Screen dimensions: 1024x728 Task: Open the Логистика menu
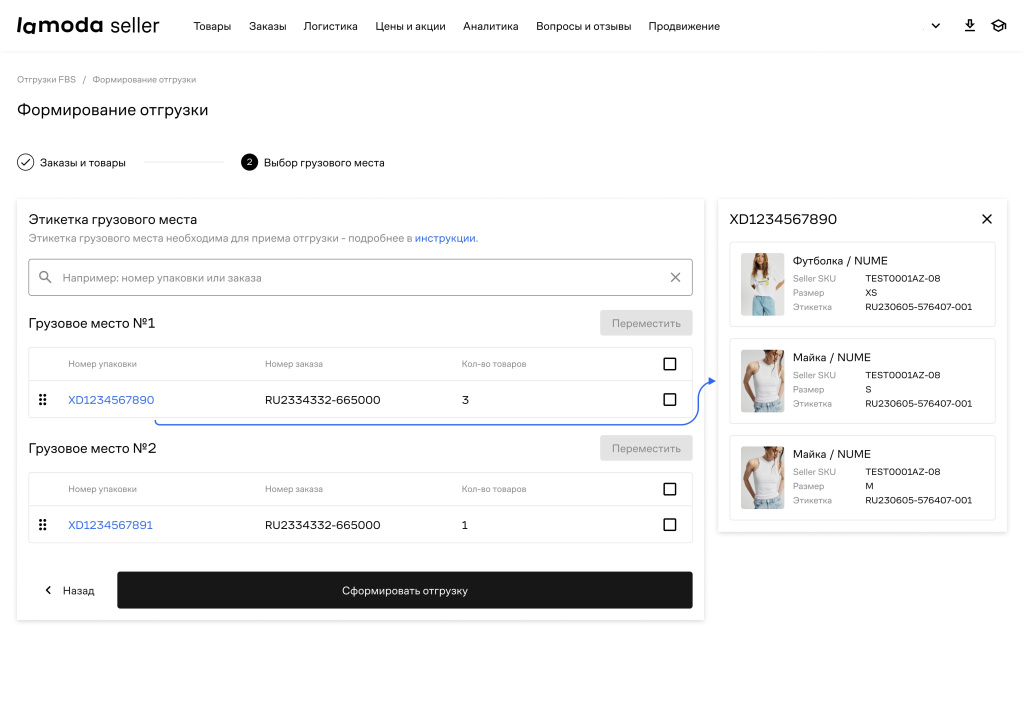pyautogui.click(x=330, y=27)
